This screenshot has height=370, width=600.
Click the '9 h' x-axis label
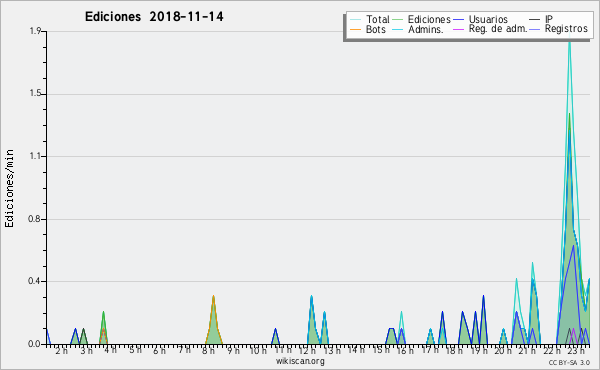[x=233, y=350]
